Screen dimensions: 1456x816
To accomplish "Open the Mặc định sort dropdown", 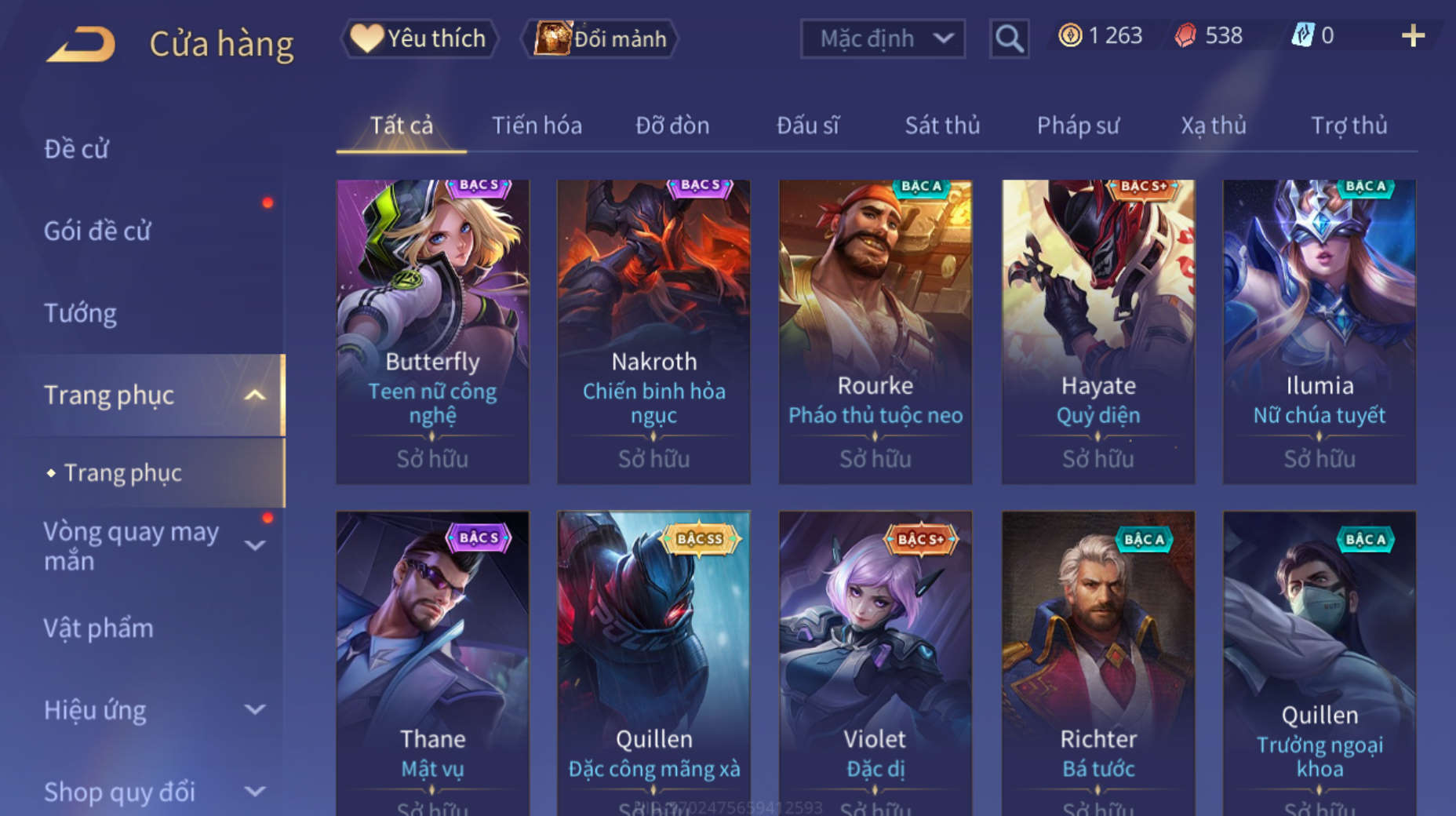I will pos(883,38).
